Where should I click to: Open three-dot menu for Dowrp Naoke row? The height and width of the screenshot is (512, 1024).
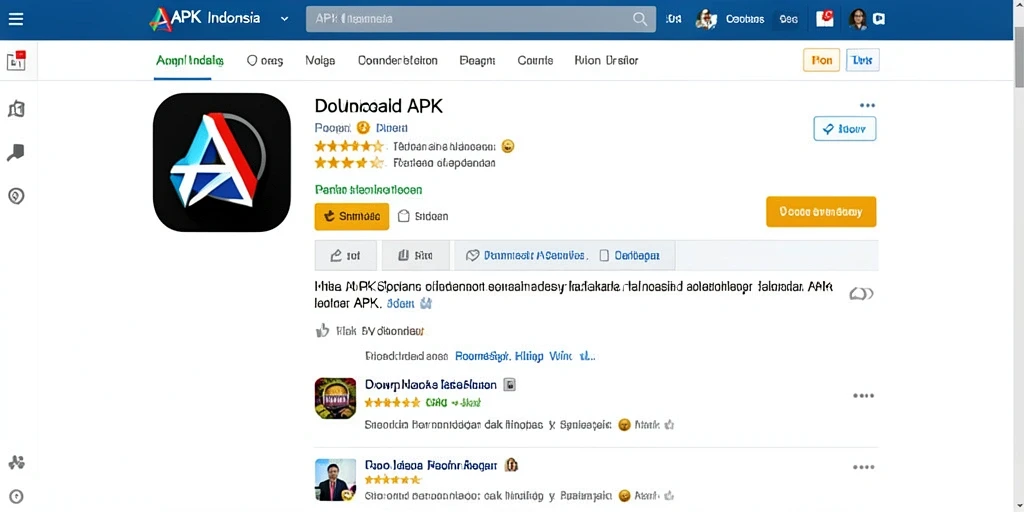(863, 396)
